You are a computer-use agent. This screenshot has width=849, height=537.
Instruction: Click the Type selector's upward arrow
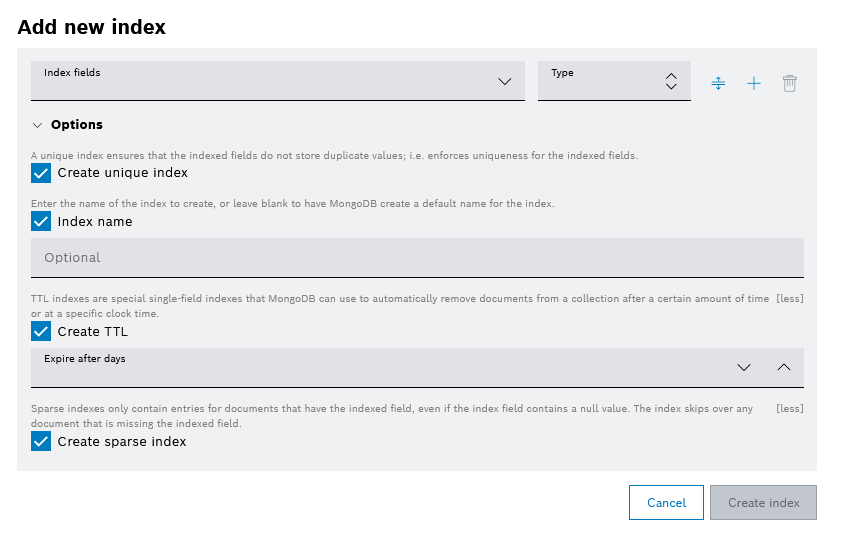(x=671, y=75)
